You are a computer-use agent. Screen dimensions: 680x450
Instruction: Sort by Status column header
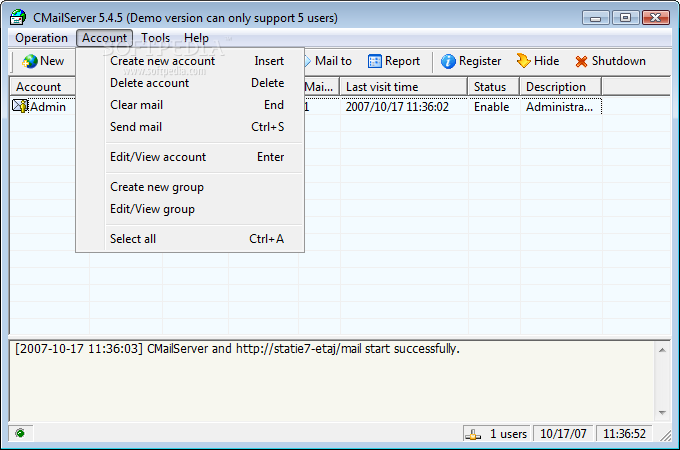(x=494, y=87)
